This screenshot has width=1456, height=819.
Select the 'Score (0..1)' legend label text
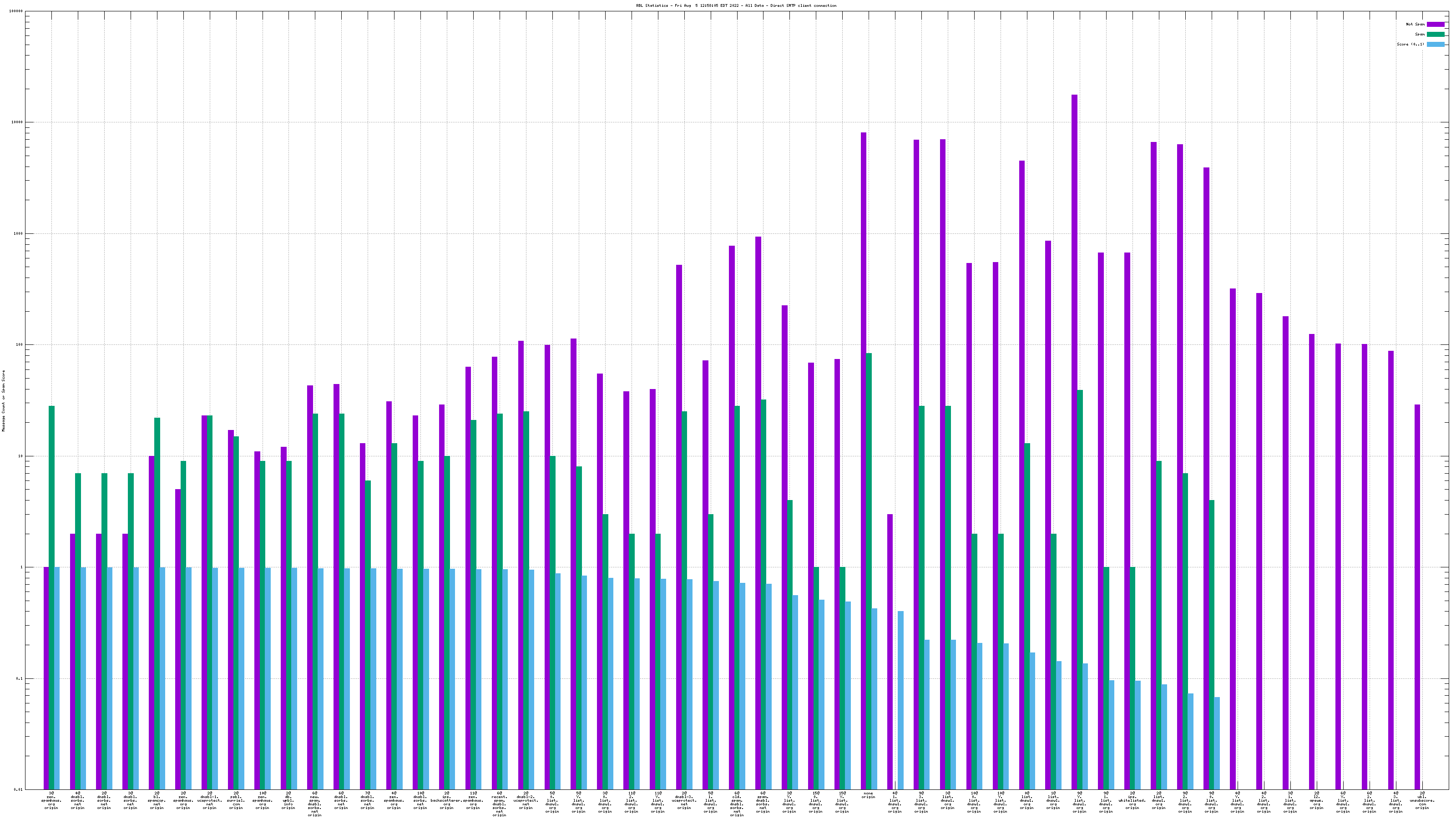tap(1410, 44)
